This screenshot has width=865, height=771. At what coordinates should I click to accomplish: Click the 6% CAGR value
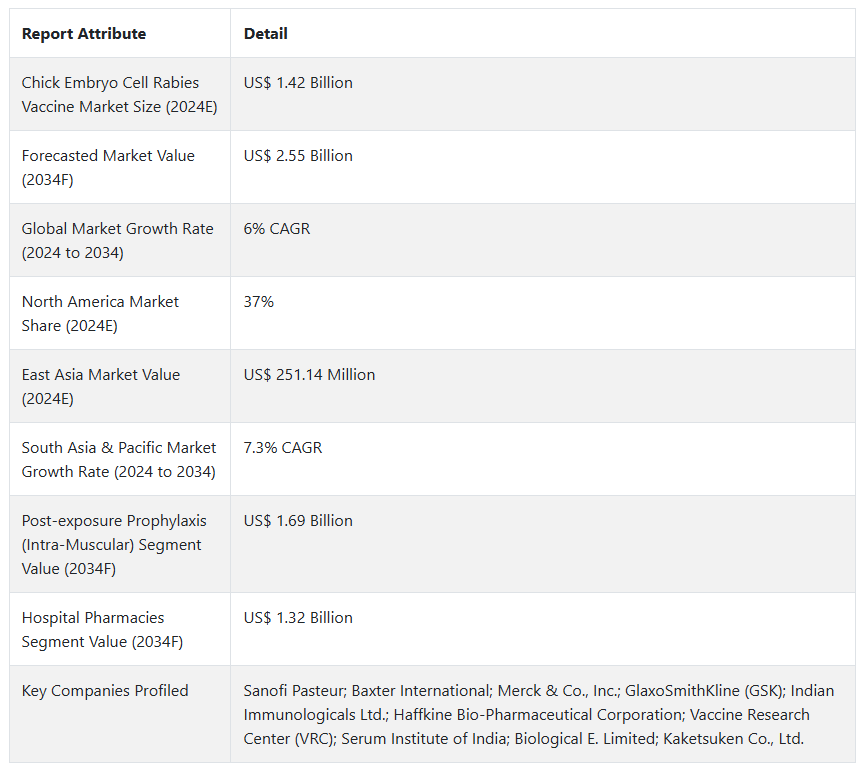pyautogui.click(x=277, y=229)
